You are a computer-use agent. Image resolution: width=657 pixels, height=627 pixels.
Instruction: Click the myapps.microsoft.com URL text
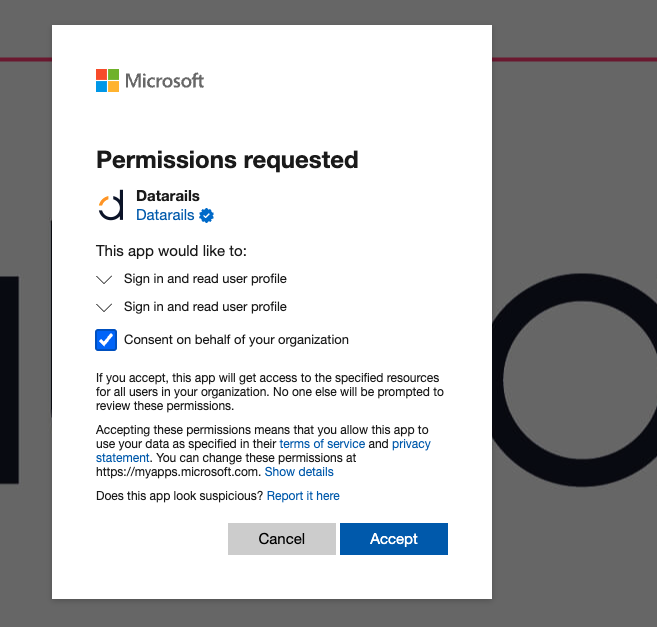pyautogui.click(x=177, y=471)
